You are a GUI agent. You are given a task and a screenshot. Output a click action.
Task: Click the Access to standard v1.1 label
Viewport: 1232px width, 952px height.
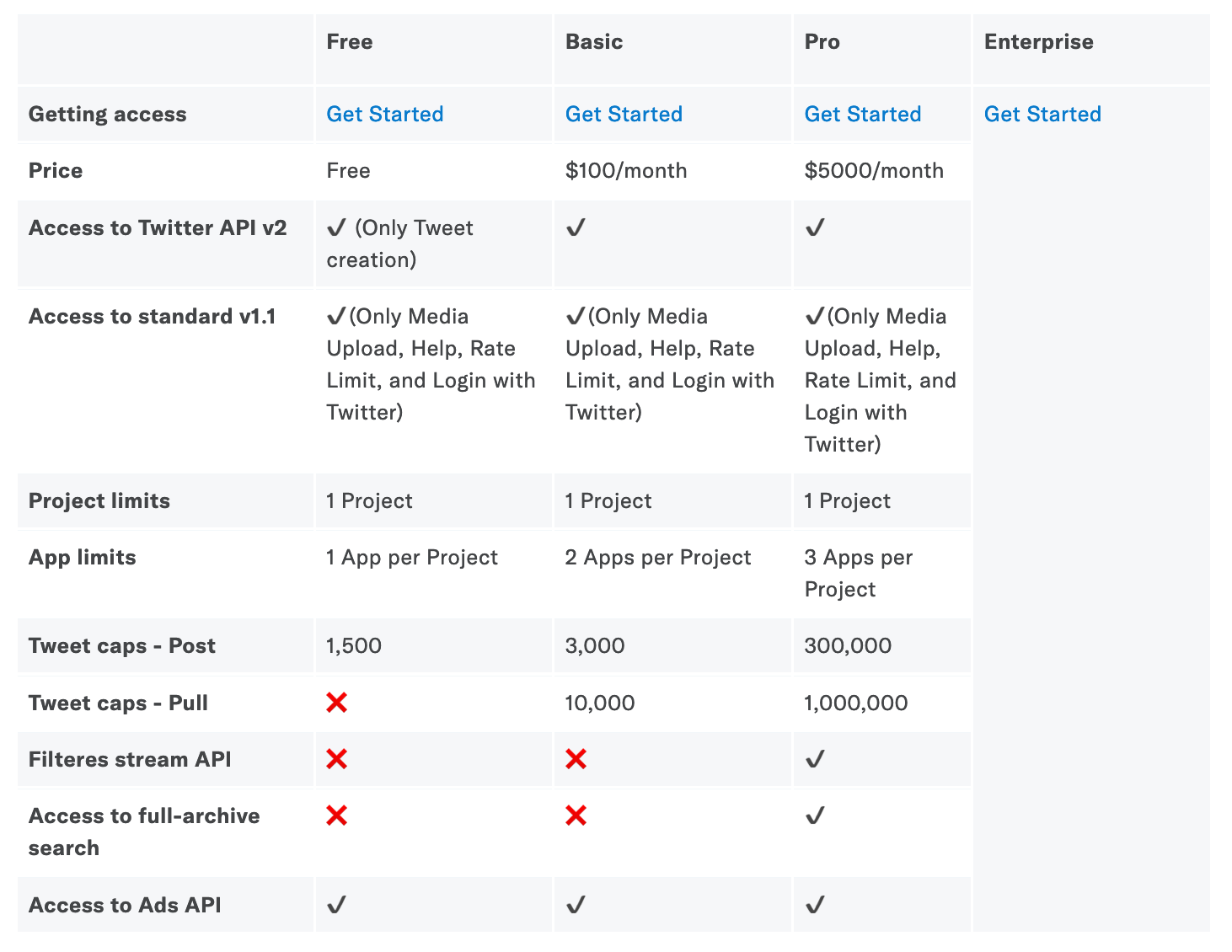click(153, 316)
